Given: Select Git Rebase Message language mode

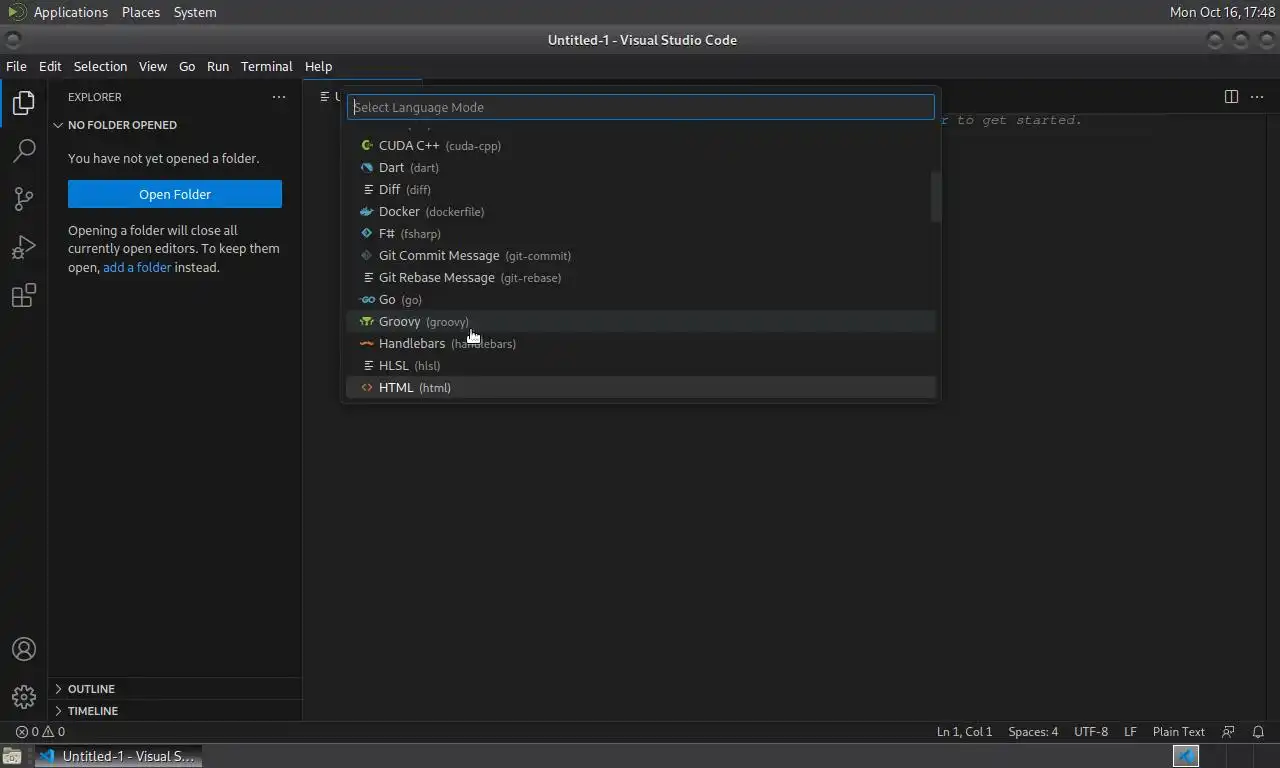Looking at the screenshot, I should 640,277.
